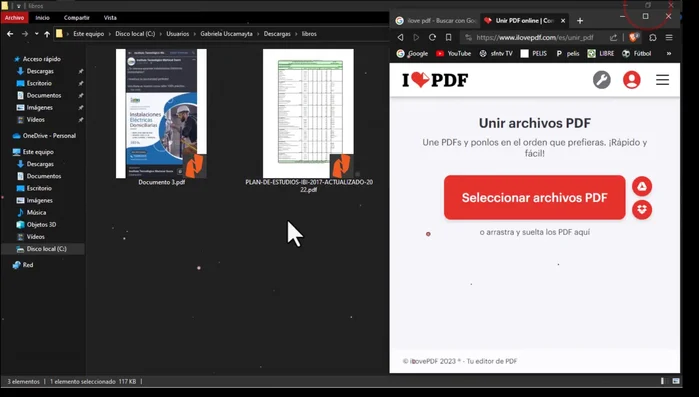Go forward in the browser
Viewport: 699px width, 397px height.
[x=416, y=37]
